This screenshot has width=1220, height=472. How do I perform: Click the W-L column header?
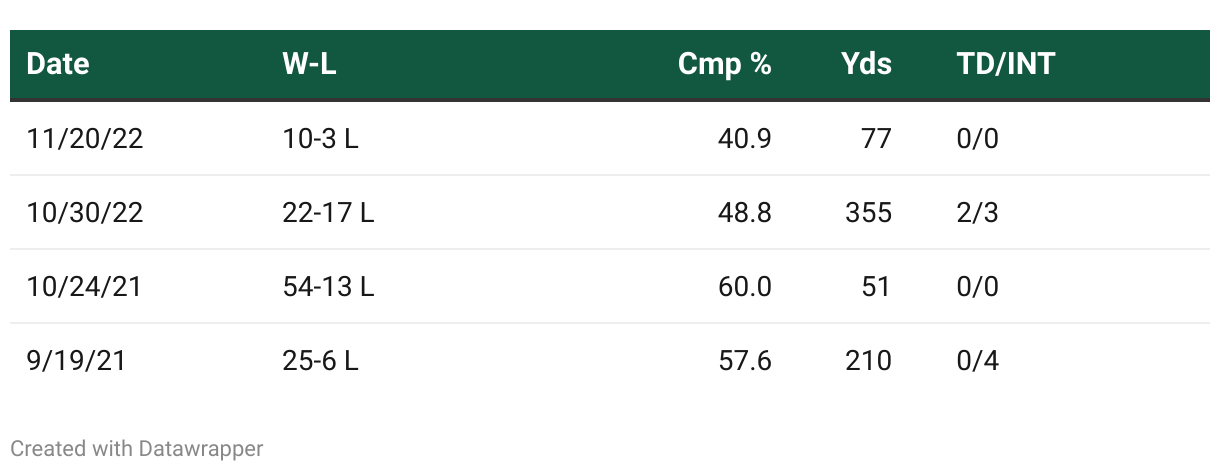[309, 65]
